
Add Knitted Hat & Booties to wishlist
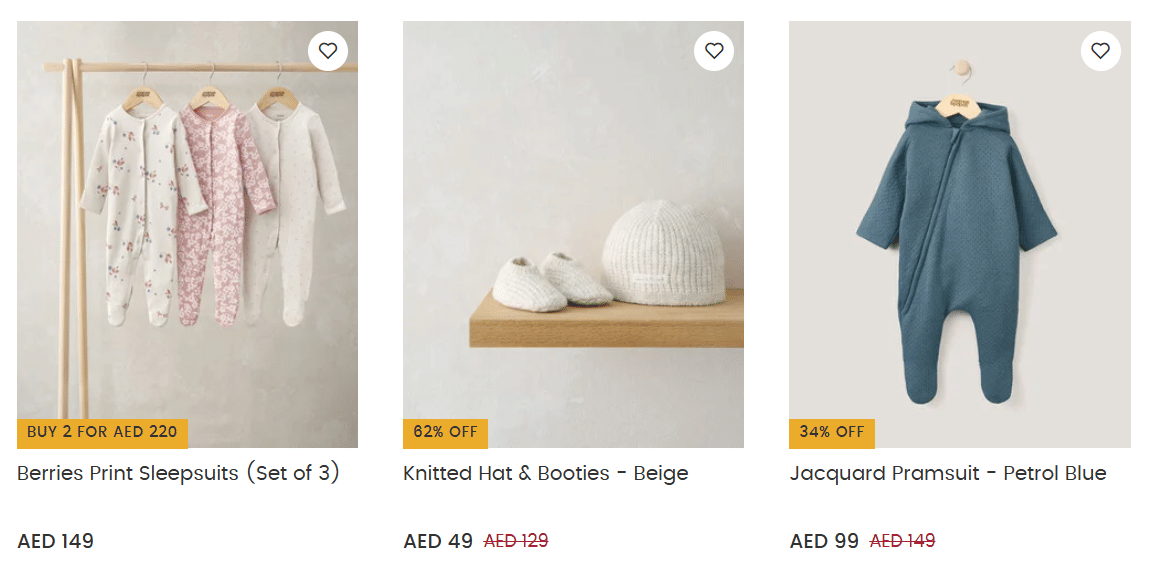714,51
